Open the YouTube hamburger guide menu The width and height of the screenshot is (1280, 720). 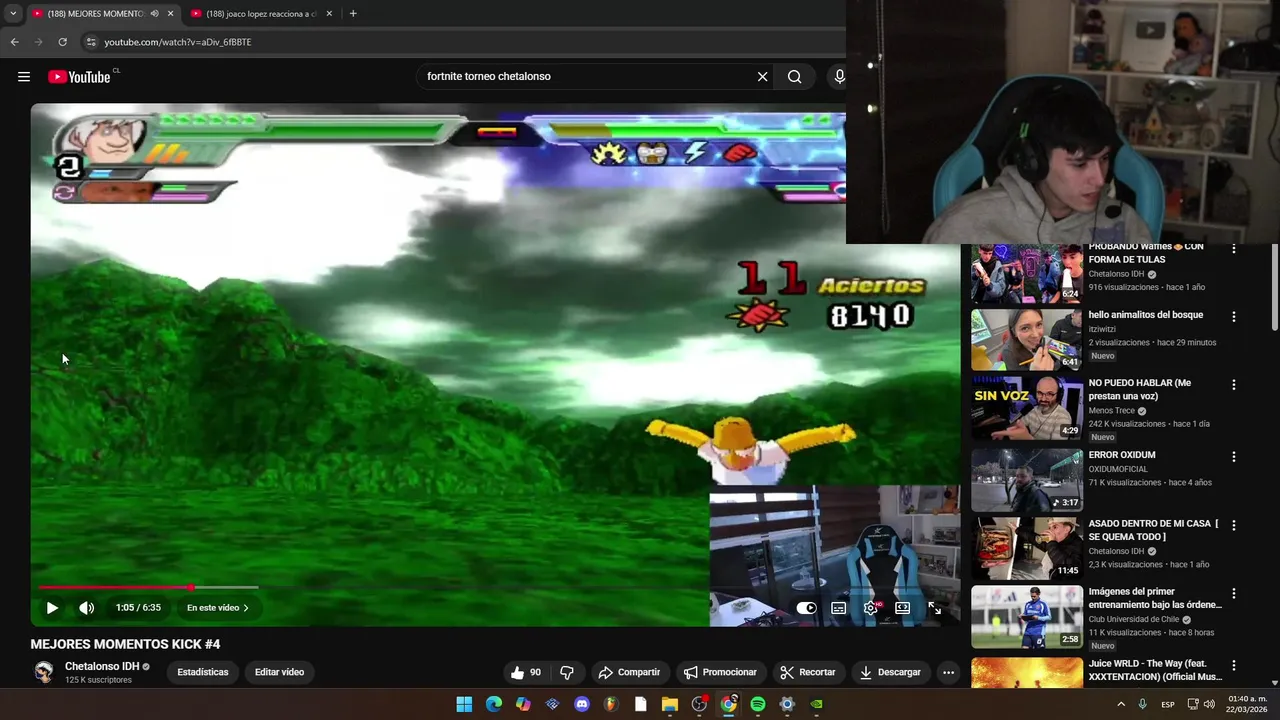click(24, 77)
